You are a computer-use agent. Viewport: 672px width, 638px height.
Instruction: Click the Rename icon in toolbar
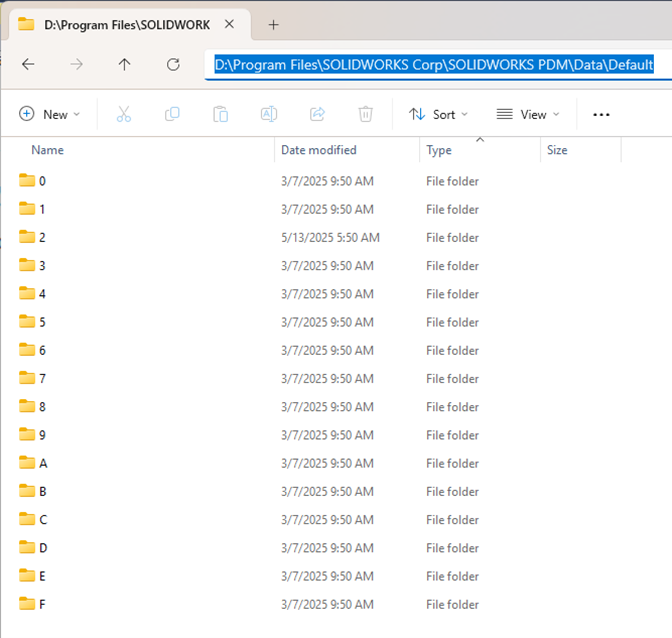click(269, 114)
